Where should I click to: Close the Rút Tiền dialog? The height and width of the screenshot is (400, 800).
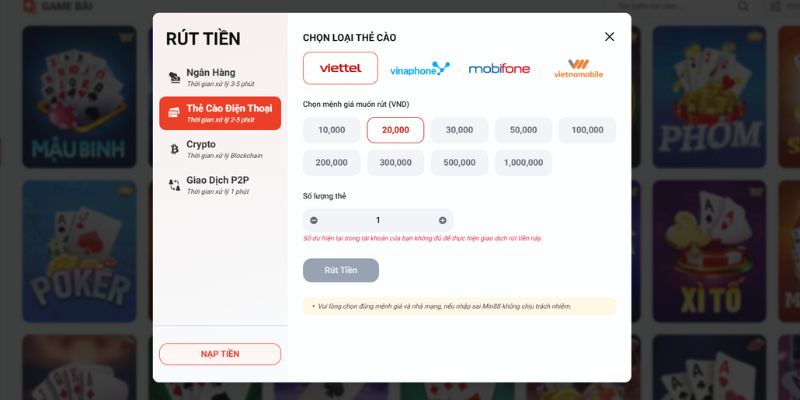pyautogui.click(x=610, y=37)
